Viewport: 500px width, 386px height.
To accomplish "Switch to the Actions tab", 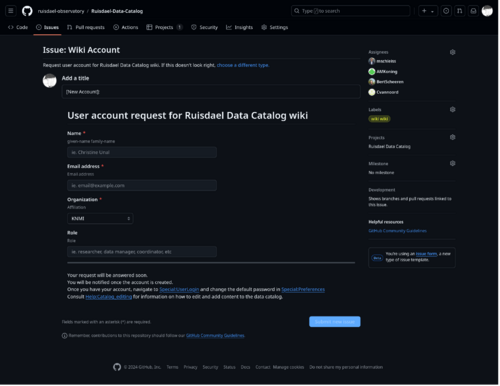I will click(126, 27).
